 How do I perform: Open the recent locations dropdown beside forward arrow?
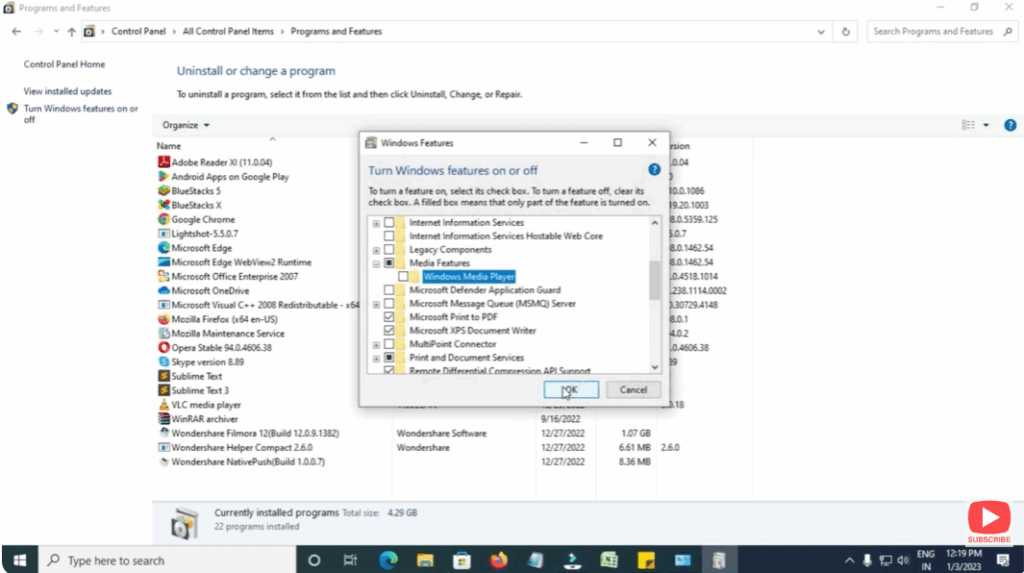click(x=56, y=31)
